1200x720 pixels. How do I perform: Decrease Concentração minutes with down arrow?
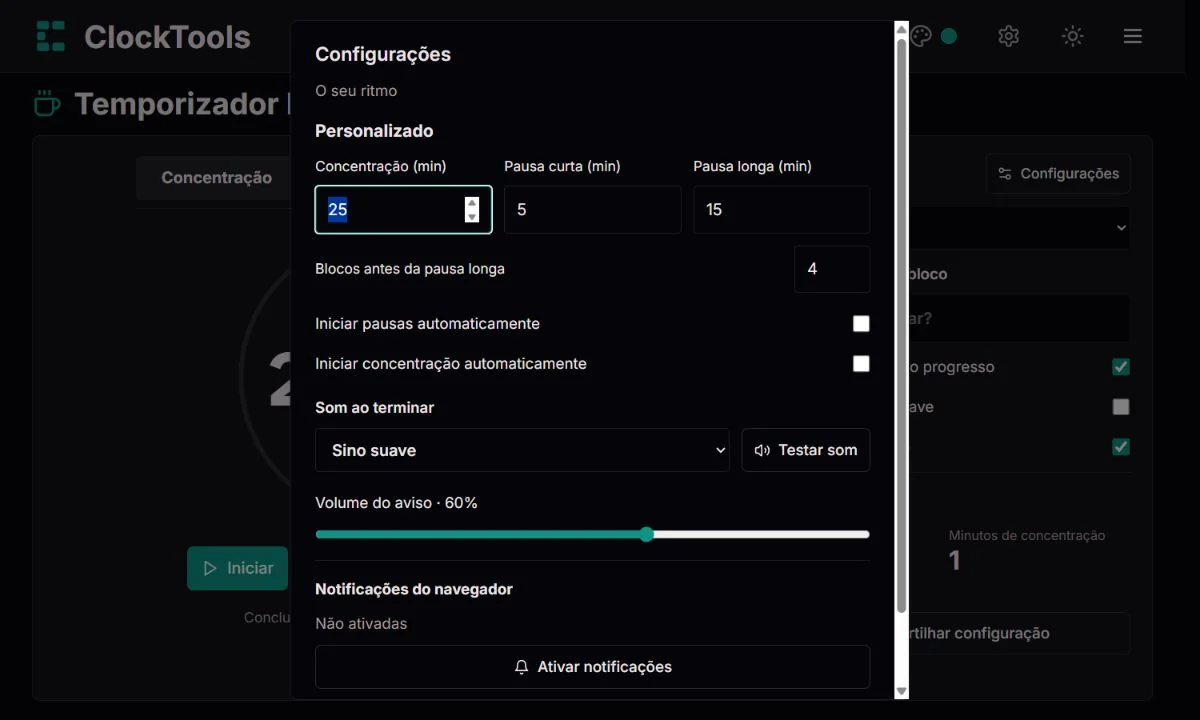tap(472, 216)
